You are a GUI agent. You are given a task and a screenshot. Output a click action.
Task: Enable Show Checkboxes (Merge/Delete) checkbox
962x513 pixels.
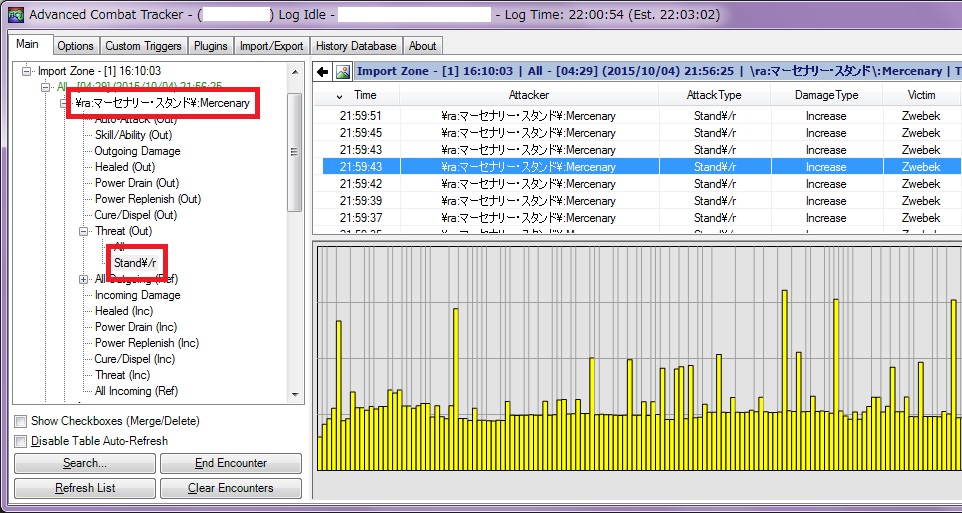point(21,421)
